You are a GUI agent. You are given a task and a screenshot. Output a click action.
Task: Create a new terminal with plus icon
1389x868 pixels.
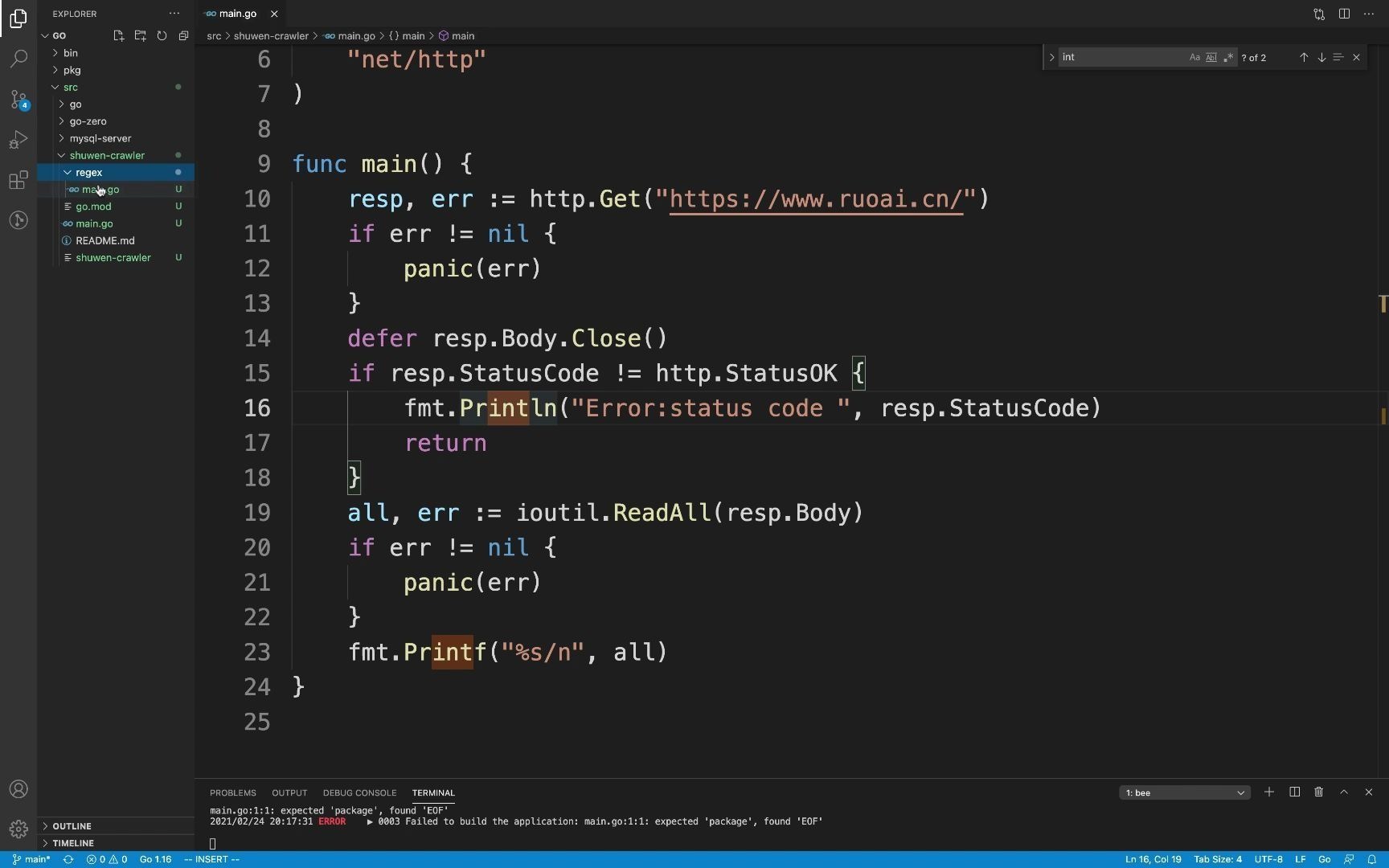coord(1269,792)
